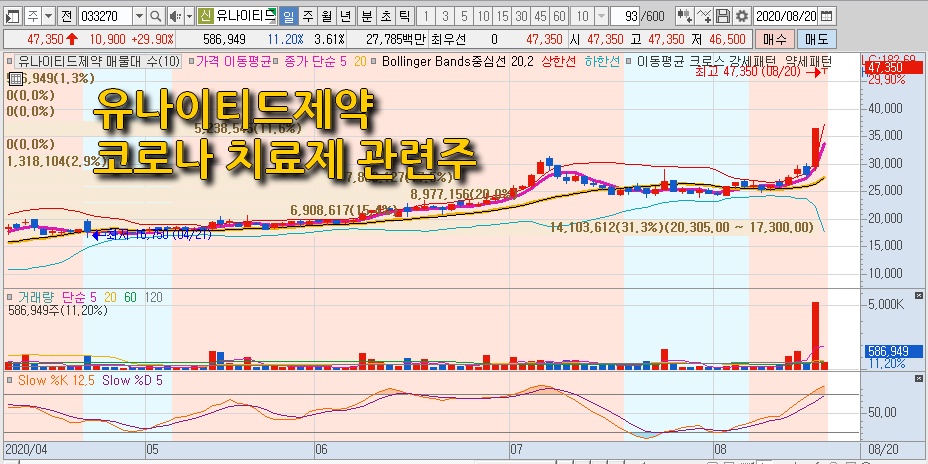Select interval 5 button
This screenshot has width=928, height=464.
(464, 16)
